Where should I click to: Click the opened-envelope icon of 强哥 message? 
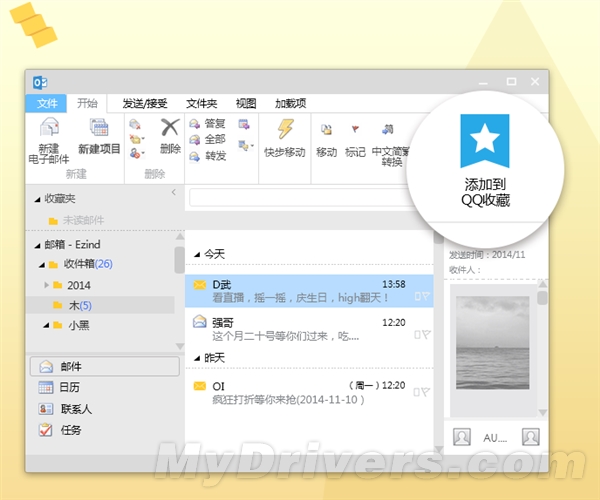(x=199, y=321)
